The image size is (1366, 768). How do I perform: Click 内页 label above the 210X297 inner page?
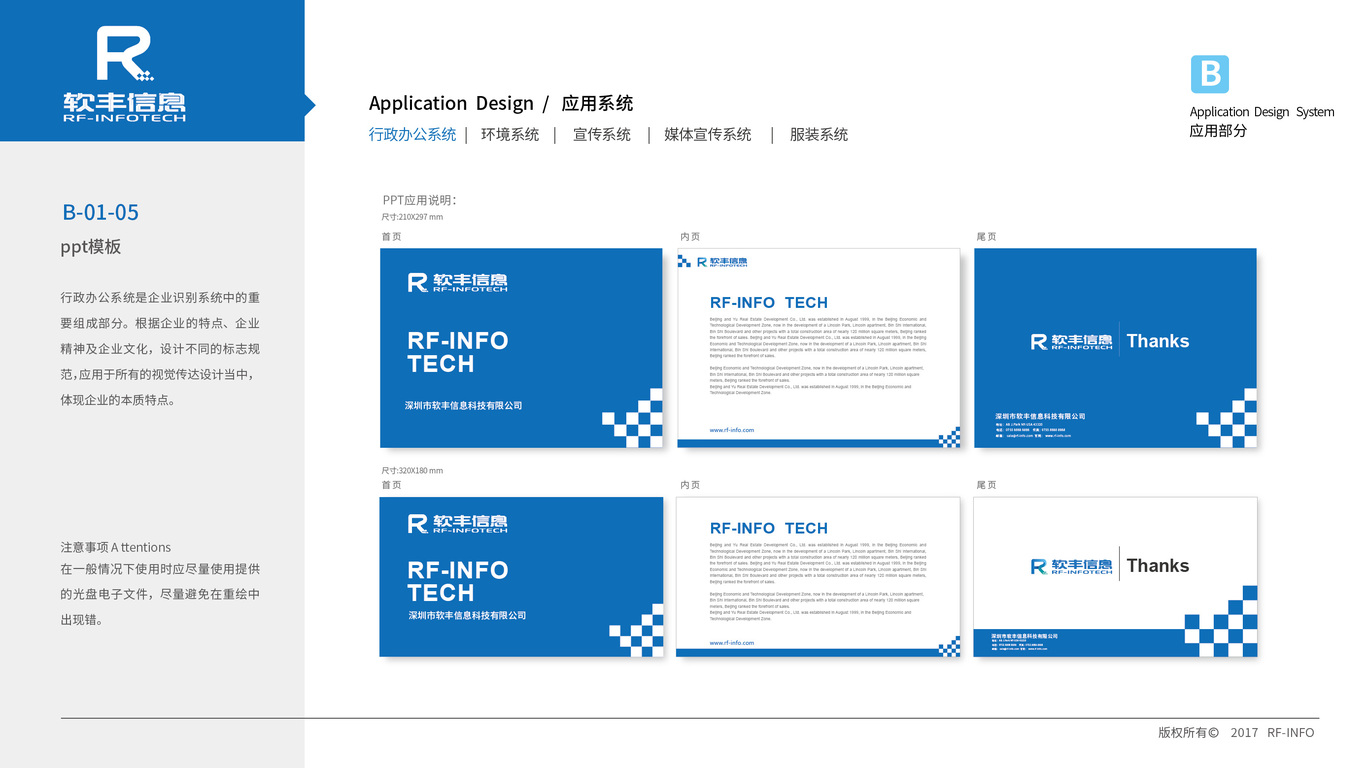coord(690,237)
